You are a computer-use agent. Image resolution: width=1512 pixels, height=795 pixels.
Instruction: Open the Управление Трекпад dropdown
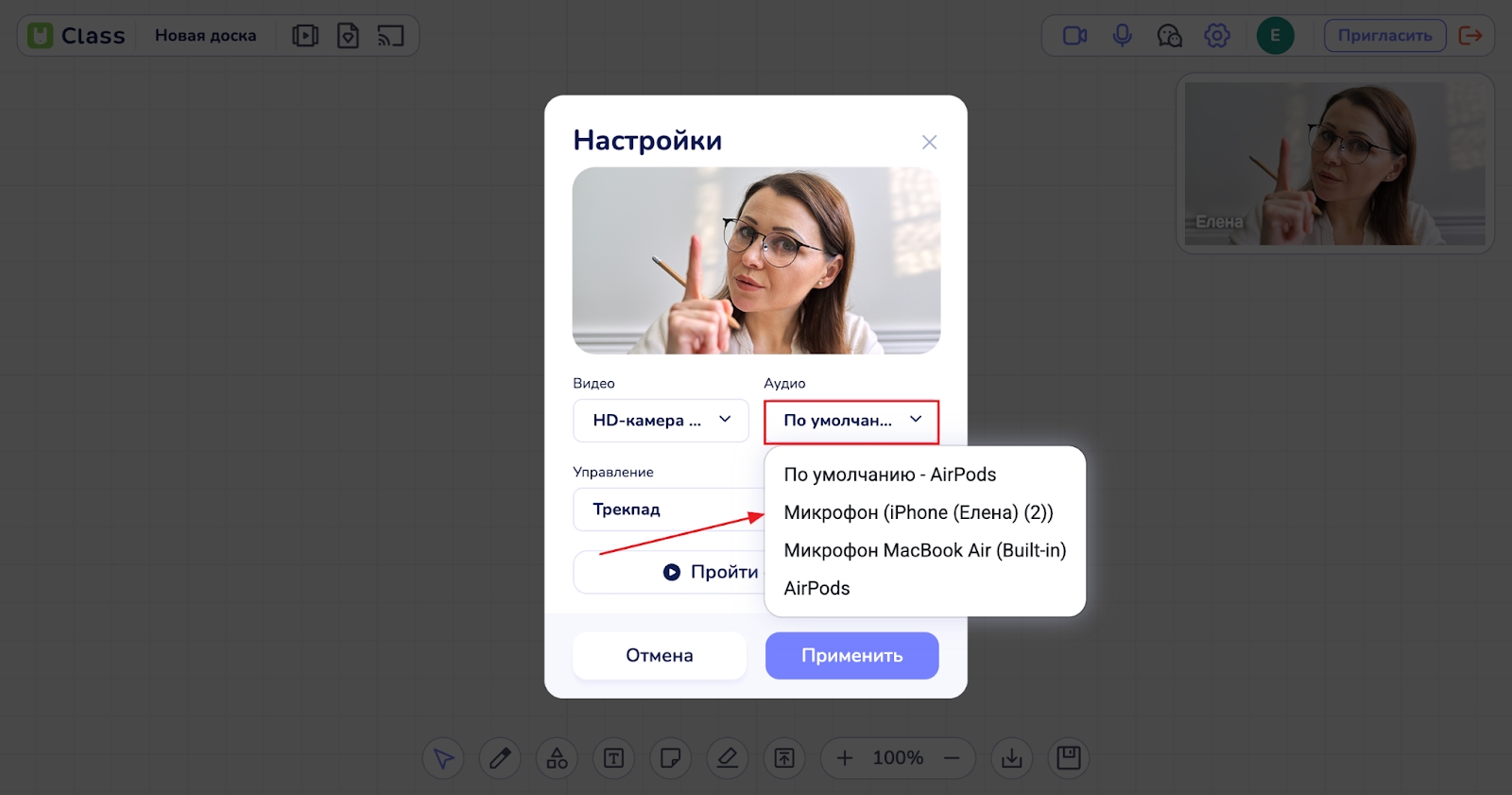pyautogui.click(x=666, y=510)
